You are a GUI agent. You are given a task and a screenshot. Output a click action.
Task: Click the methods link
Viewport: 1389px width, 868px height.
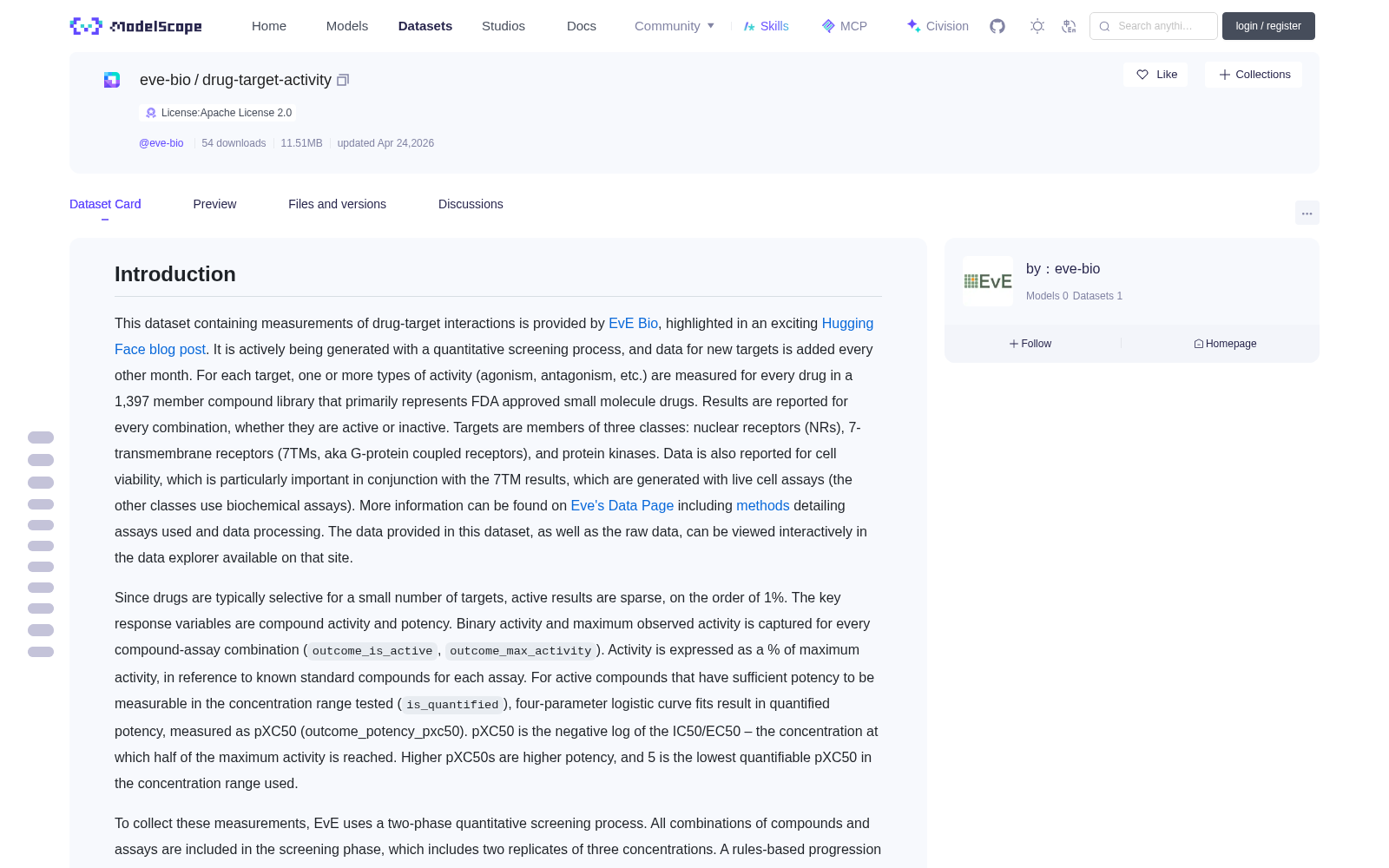click(x=763, y=505)
